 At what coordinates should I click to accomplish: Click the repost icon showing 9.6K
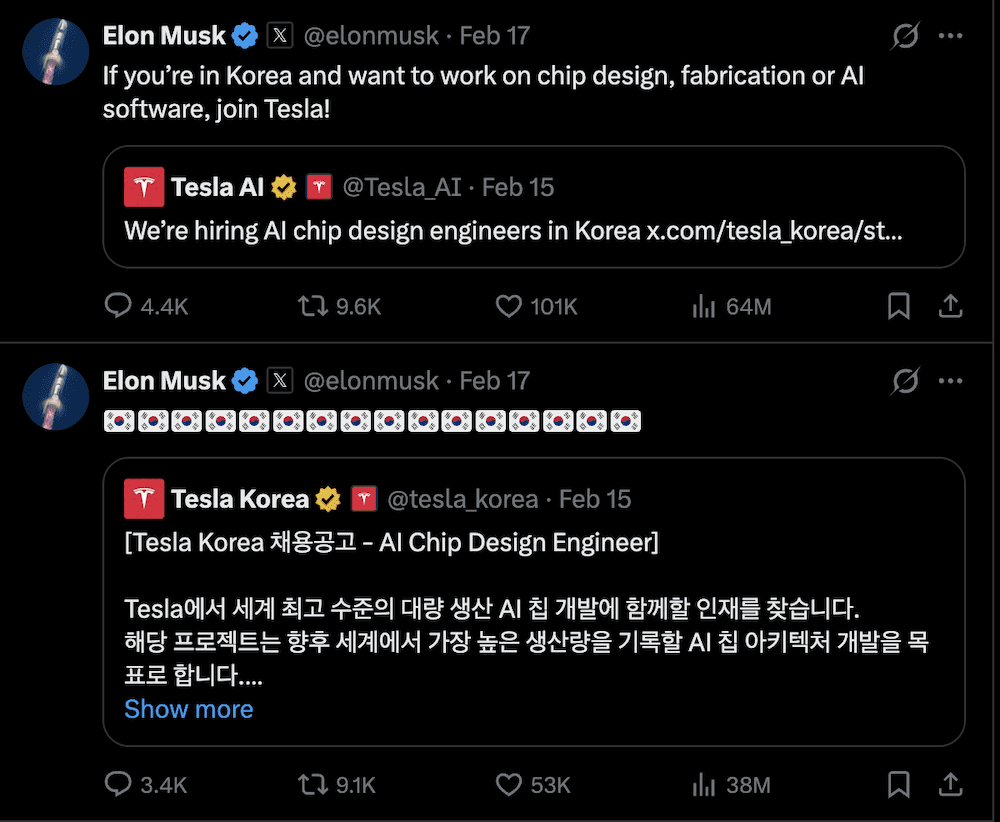coord(313,307)
